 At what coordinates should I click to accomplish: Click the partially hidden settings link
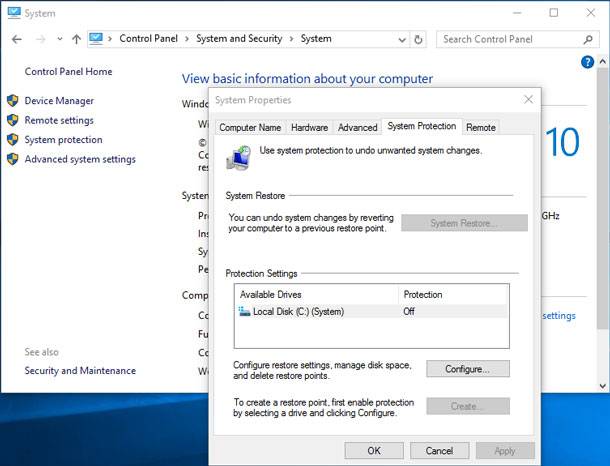[x=559, y=316]
